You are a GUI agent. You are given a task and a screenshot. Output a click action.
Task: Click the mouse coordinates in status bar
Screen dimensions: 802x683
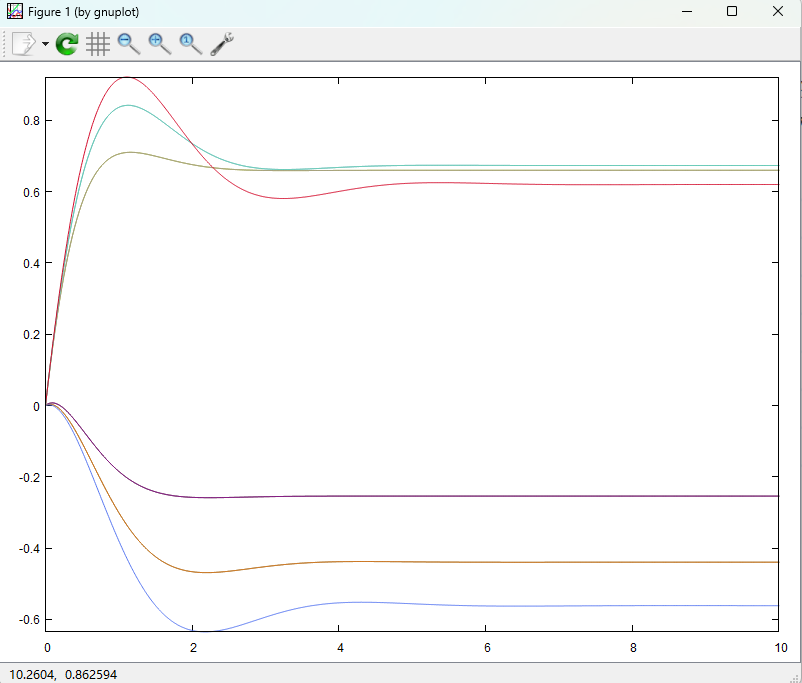tap(62, 675)
